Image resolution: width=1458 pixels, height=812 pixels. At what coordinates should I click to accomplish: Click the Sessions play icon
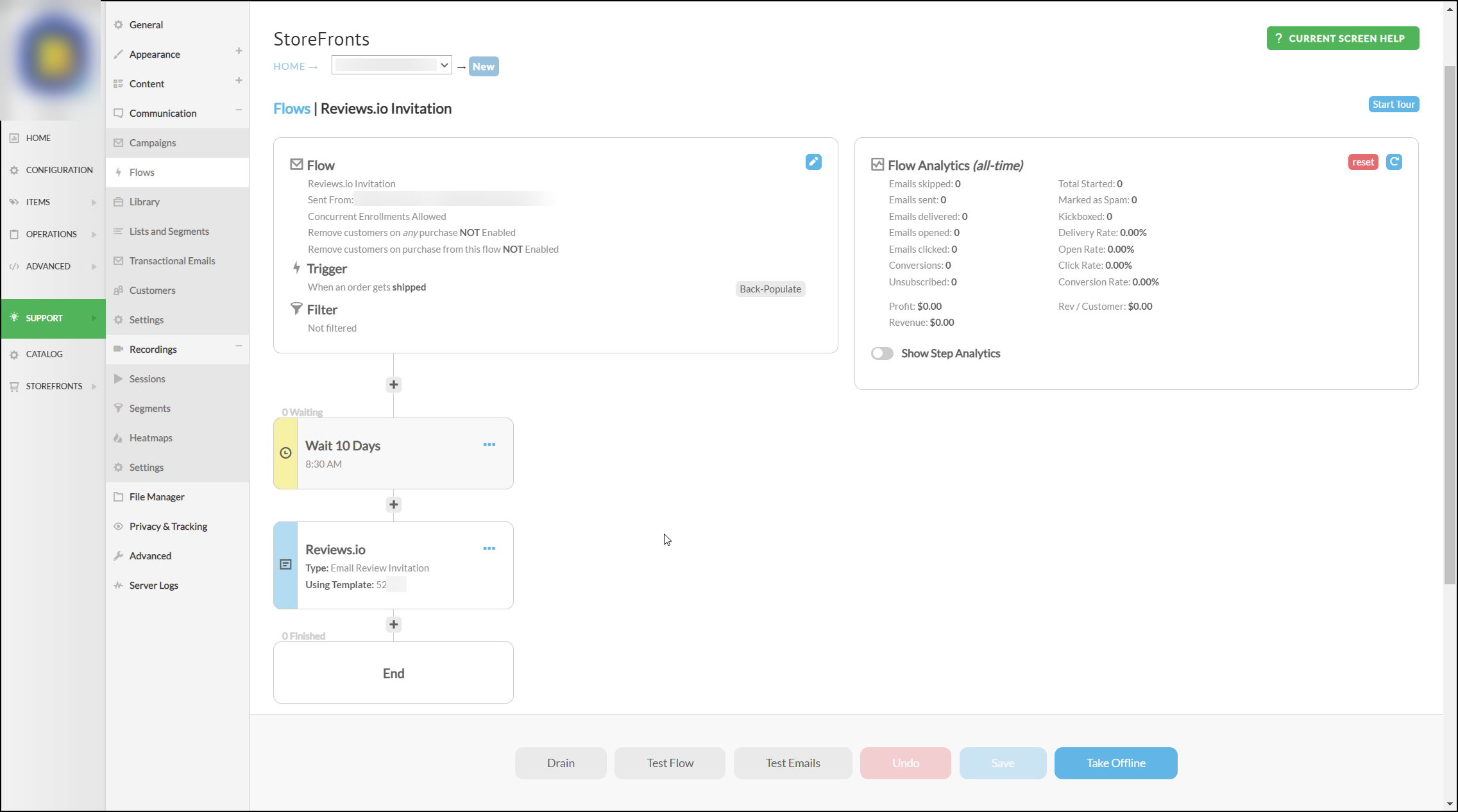pyautogui.click(x=119, y=379)
